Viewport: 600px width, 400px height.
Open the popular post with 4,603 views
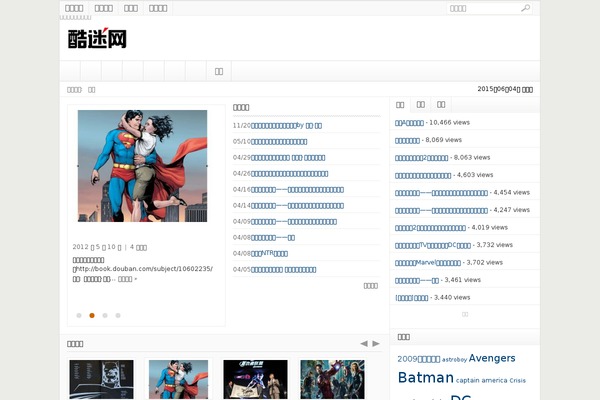(x=423, y=175)
